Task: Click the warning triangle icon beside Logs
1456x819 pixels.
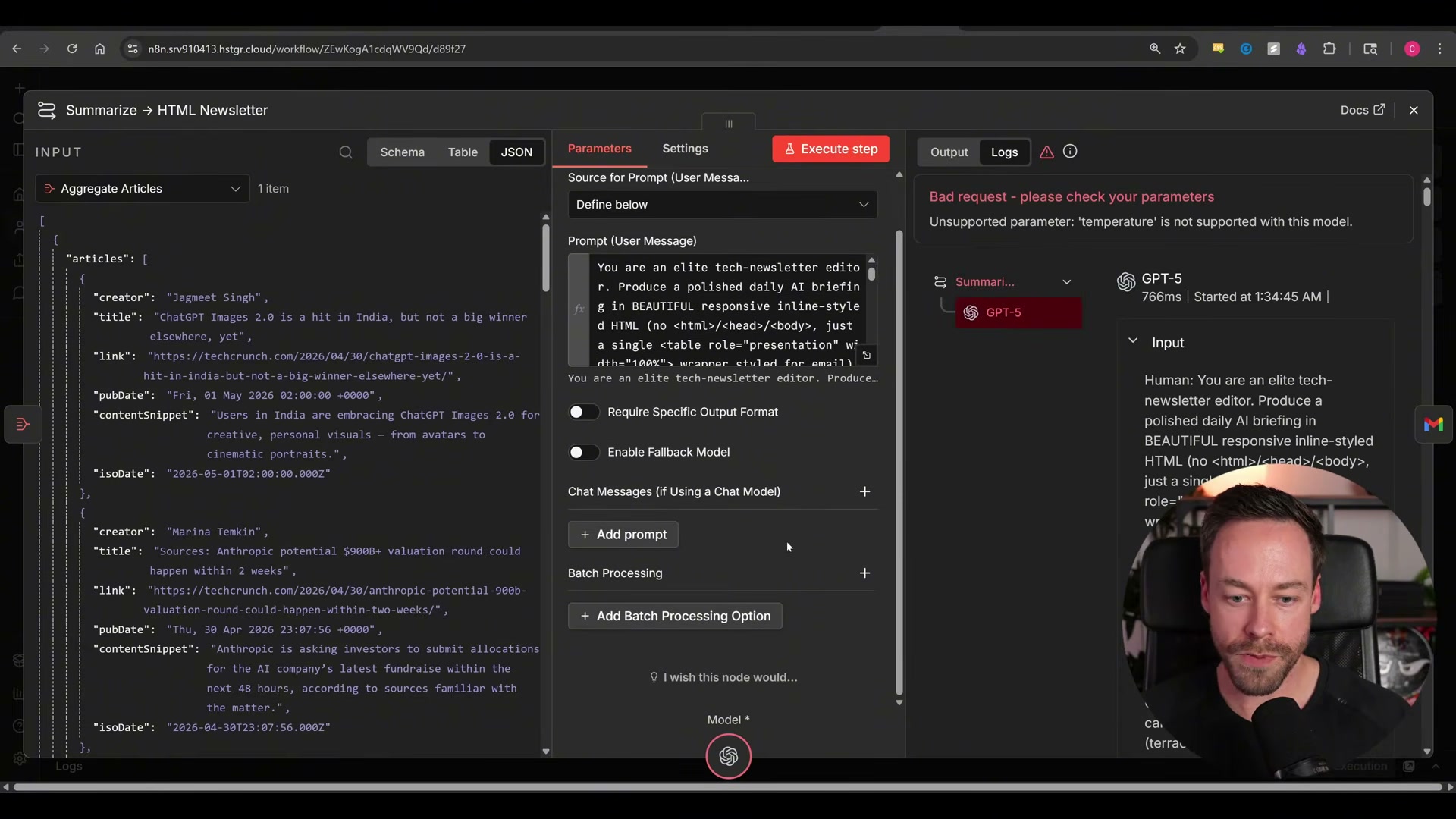Action: coord(1046,152)
